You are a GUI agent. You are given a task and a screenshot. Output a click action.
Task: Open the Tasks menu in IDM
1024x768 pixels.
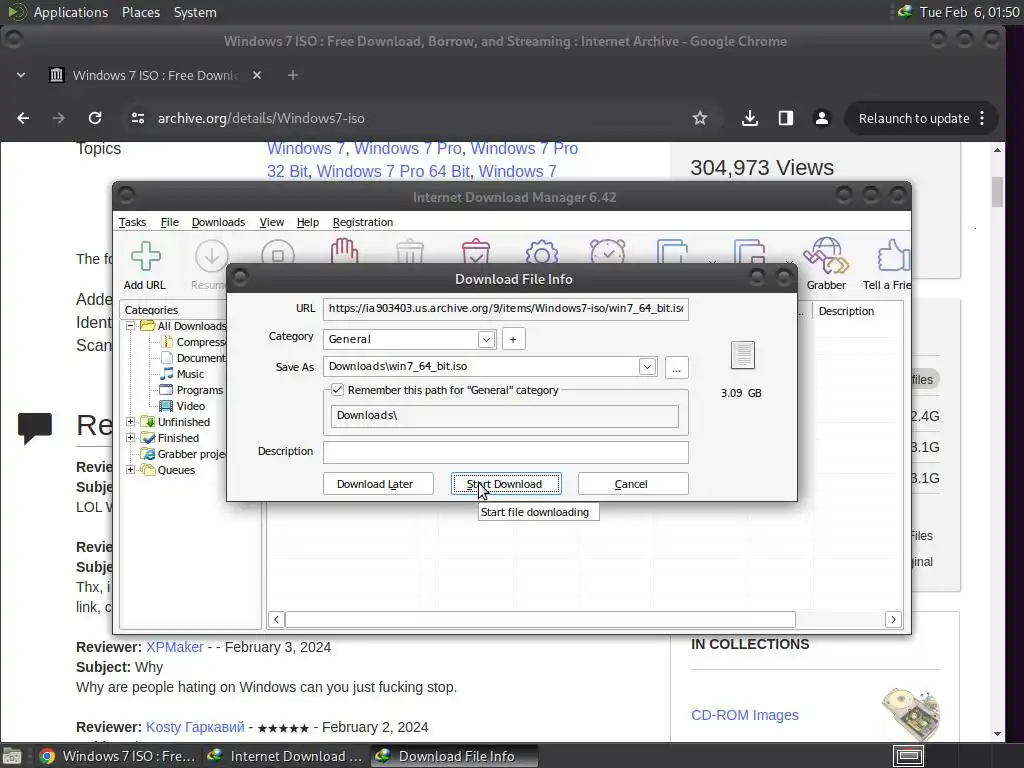click(x=133, y=222)
